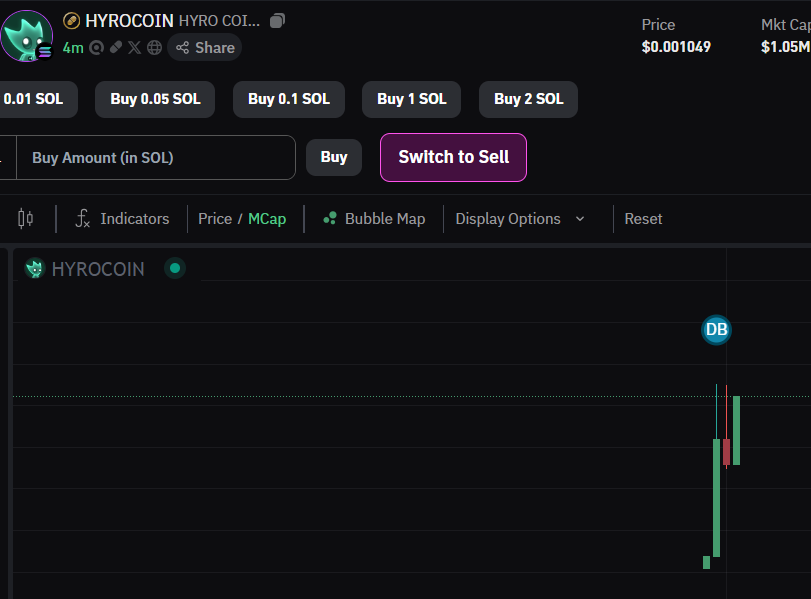Screen dimensions: 811x599
Task: Click the Solana chain badge on avatar
Action: pos(45,51)
